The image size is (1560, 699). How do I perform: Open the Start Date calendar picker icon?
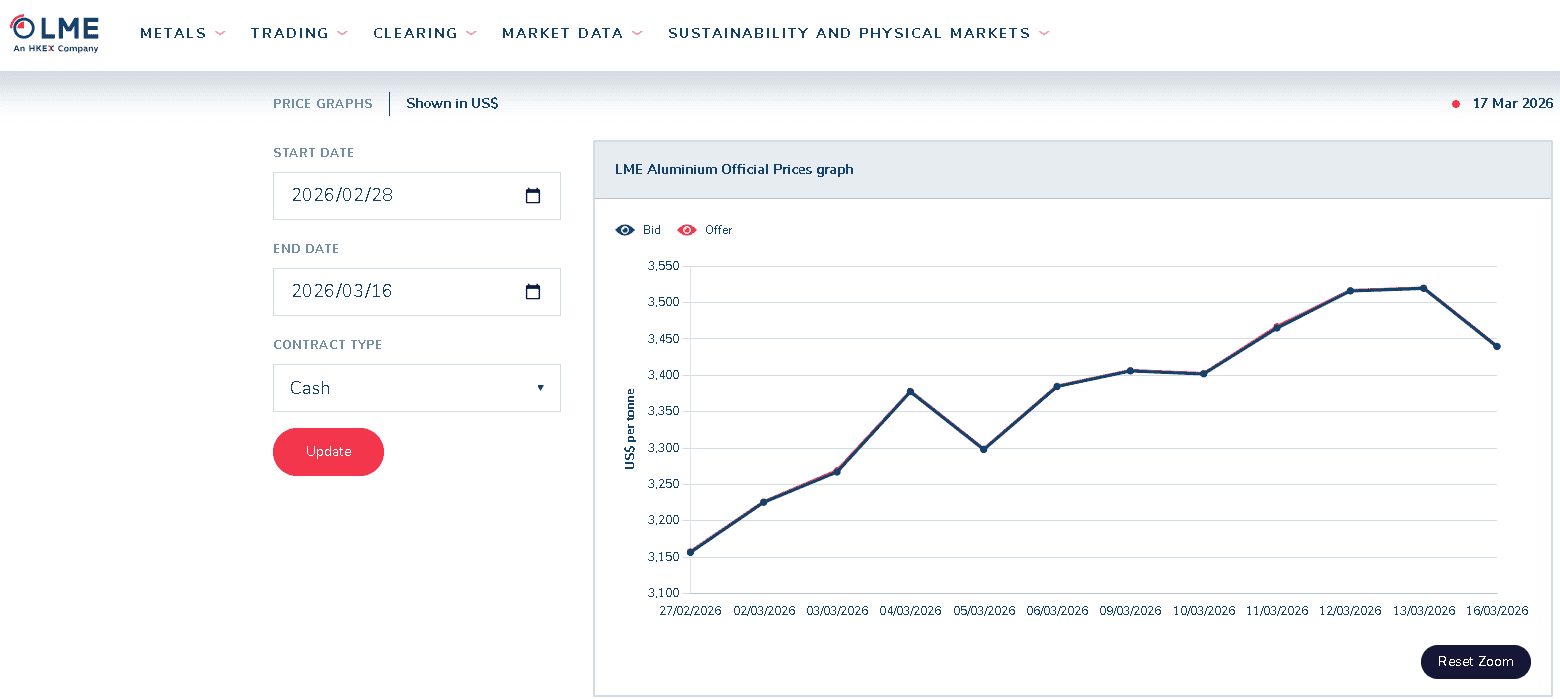click(533, 196)
